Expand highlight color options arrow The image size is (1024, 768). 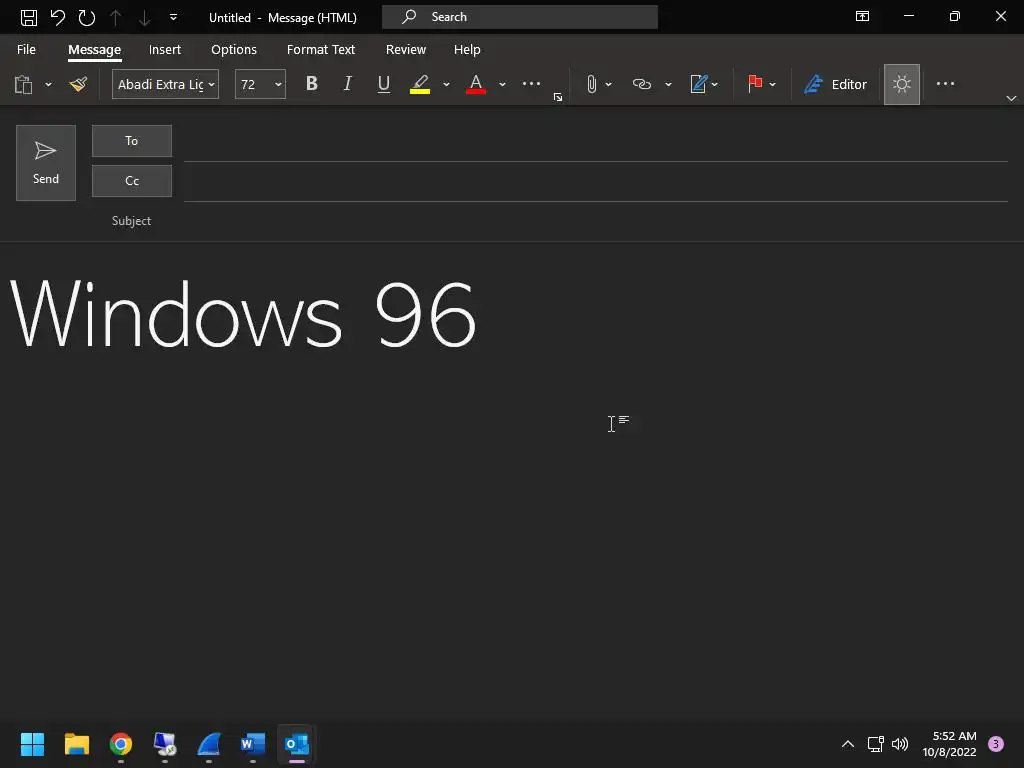coord(446,84)
